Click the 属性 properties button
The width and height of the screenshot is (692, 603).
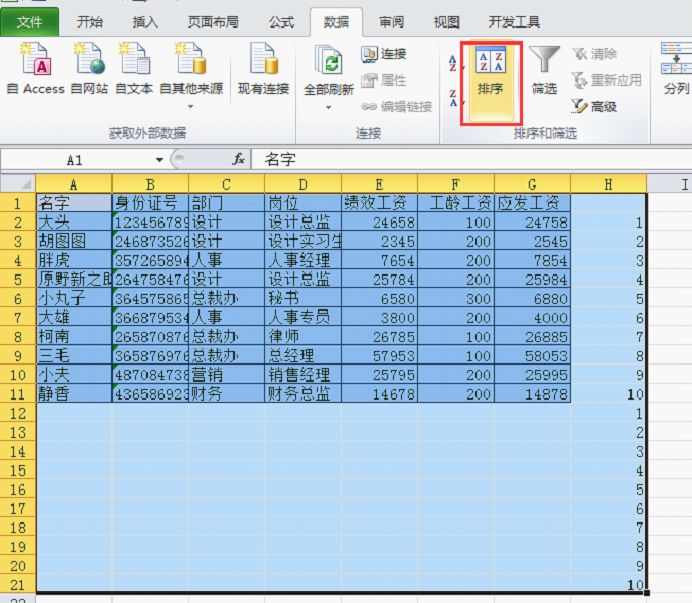click(384, 80)
